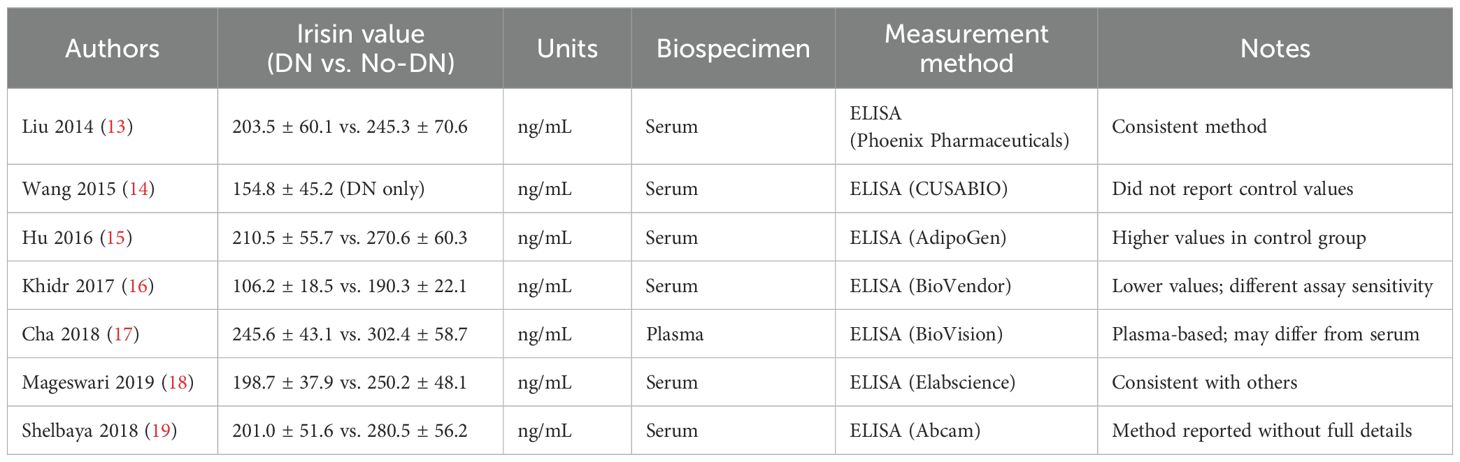The image size is (1460, 462).
Task: Select the Notes column header
Action: coord(1275,48)
